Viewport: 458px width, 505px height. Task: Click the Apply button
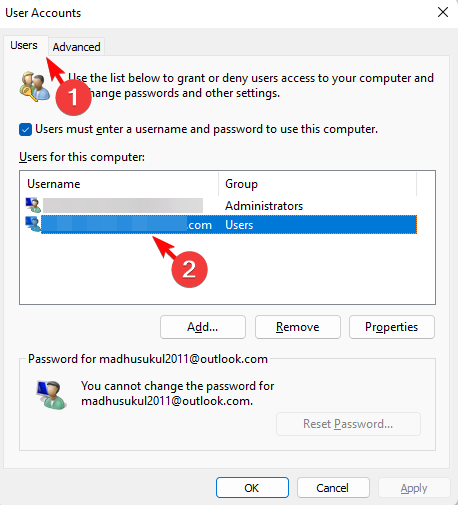414,488
